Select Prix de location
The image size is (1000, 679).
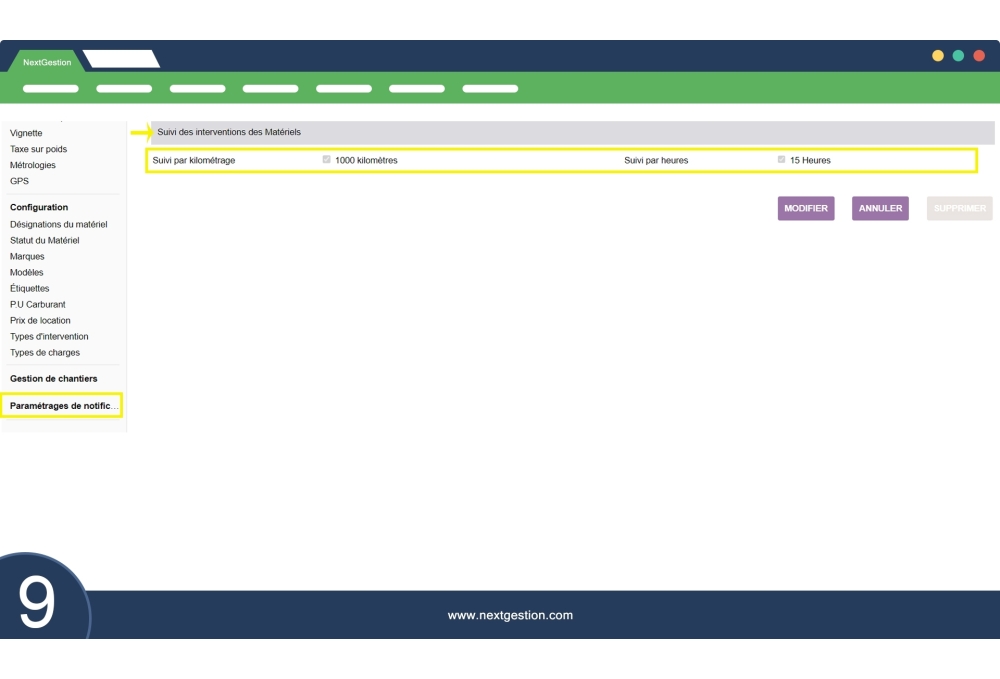pyautogui.click(x=40, y=320)
